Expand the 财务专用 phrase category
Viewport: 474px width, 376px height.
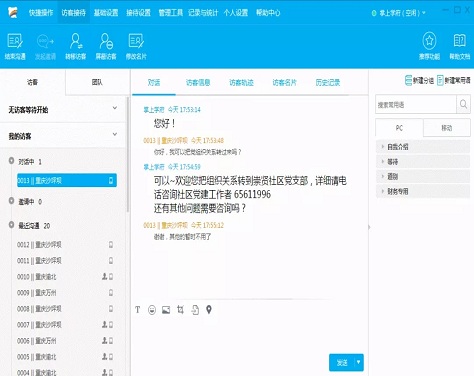pos(423,191)
